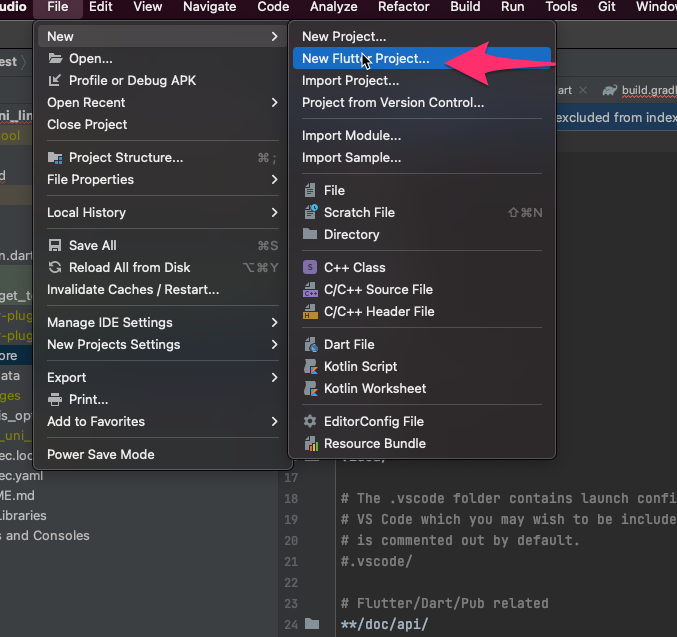This screenshot has width=677, height=637.
Task: Click the Dart File icon
Action: [x=311, y=344]
